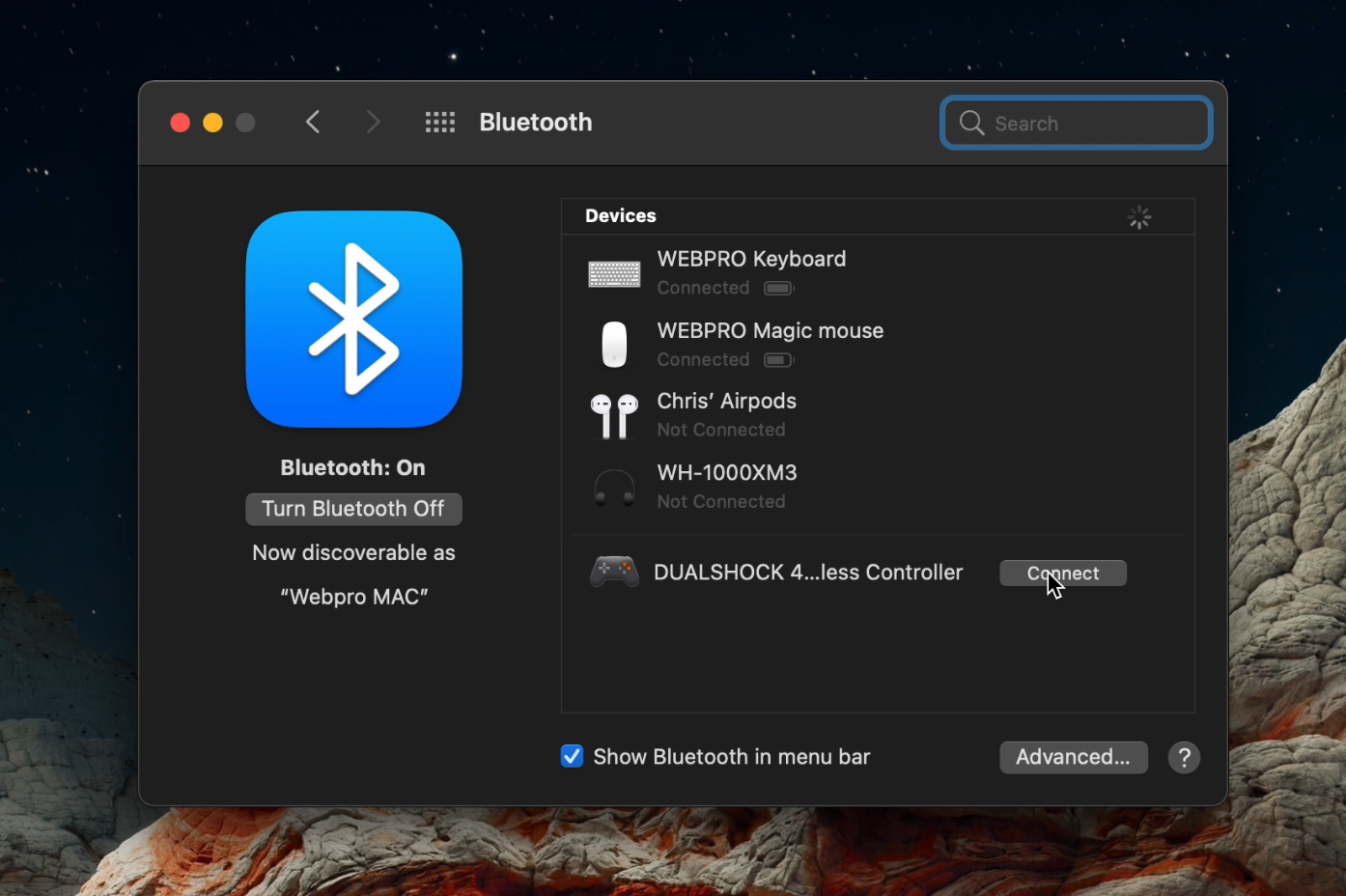
Task: Click the Devices list header
Action: (878, 216)
